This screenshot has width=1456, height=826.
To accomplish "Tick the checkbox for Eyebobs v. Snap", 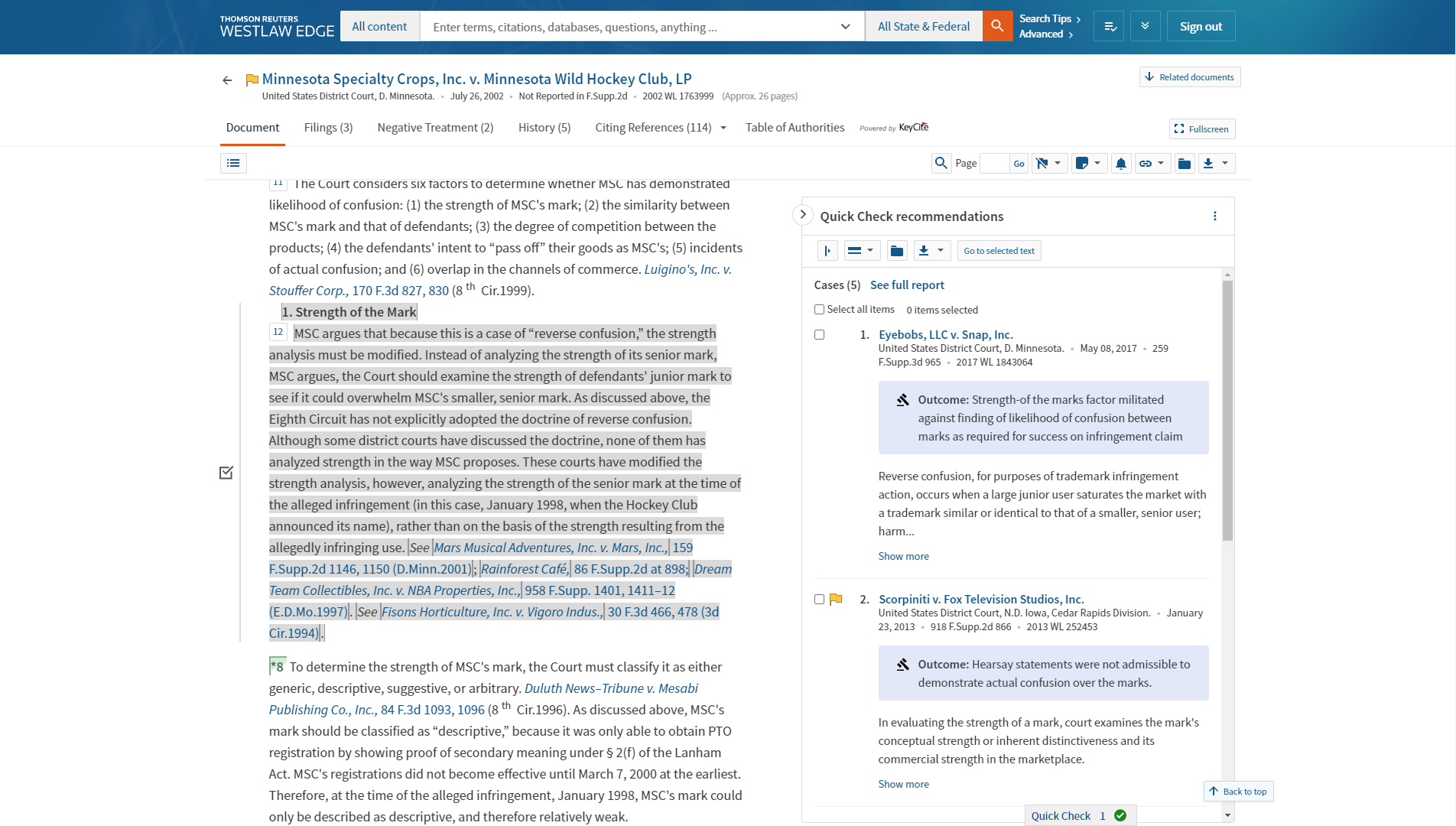I will coord(819,335).
